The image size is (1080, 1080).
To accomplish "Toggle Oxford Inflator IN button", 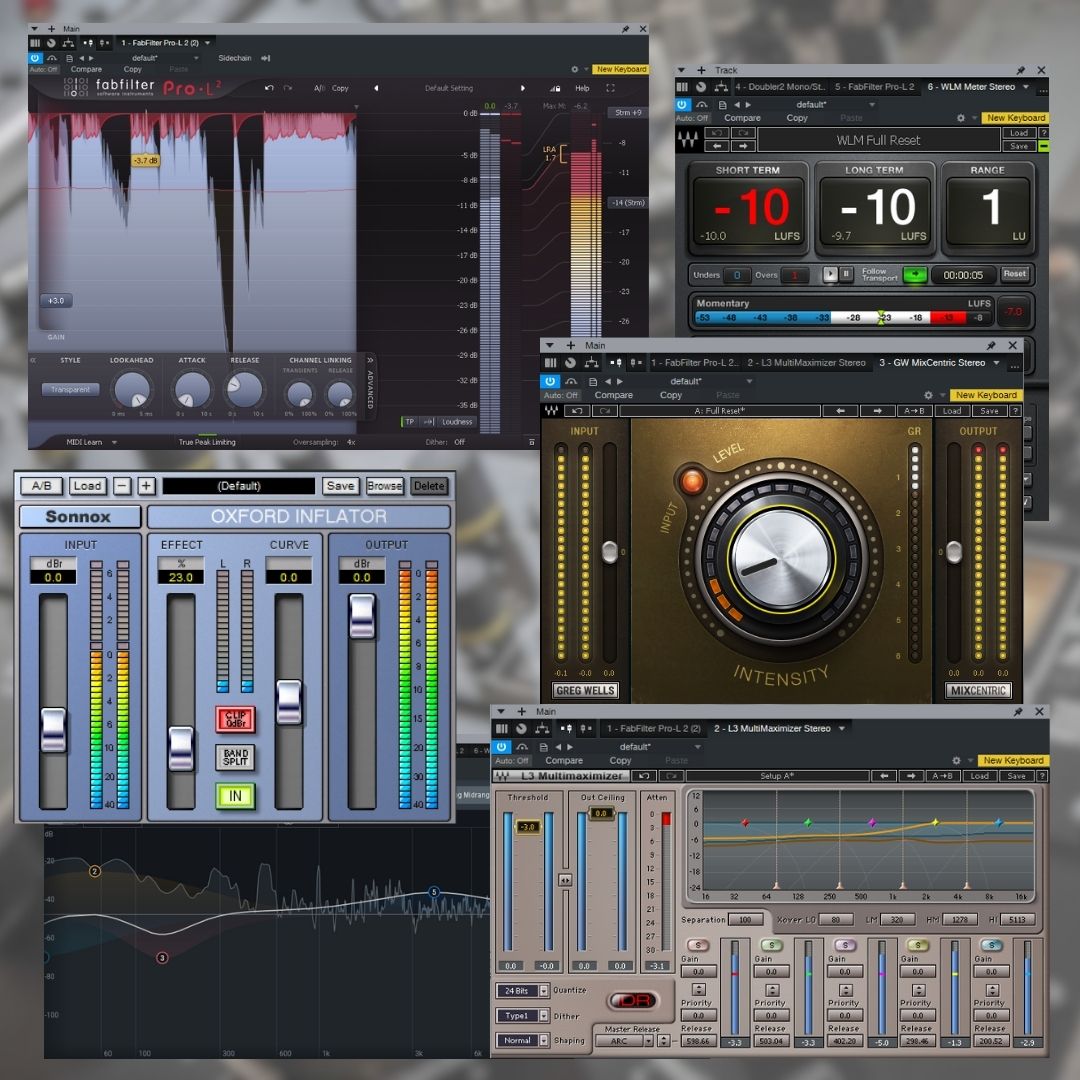I will pyautogui.click(x=236, y=796).
